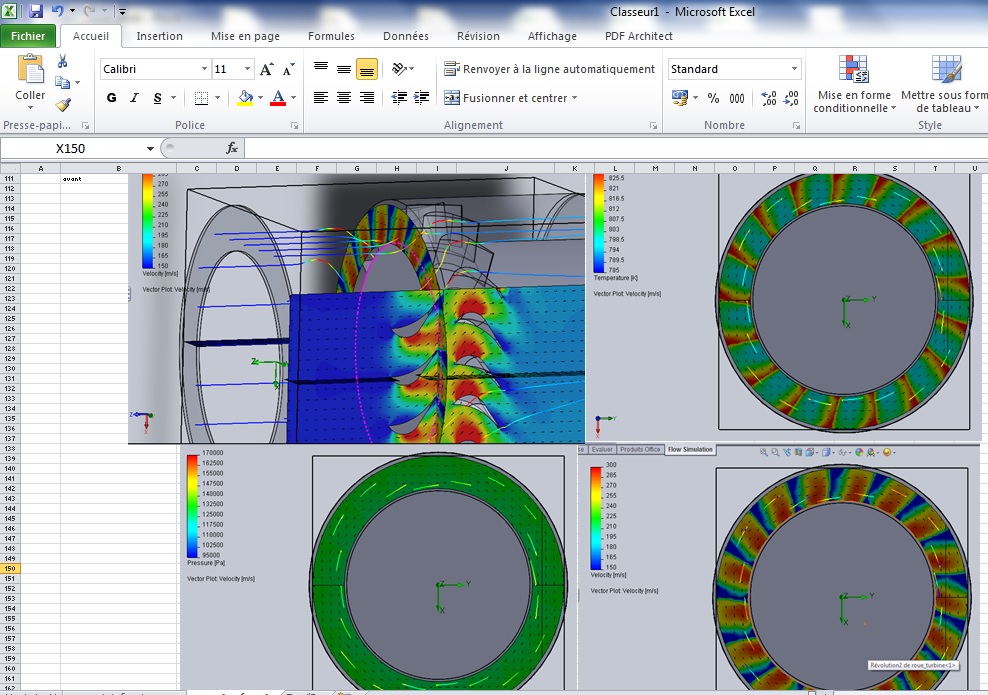Open the Insertion ribbon tab
This screenshot has width=988, height=695.
click(x=160, y=36)
